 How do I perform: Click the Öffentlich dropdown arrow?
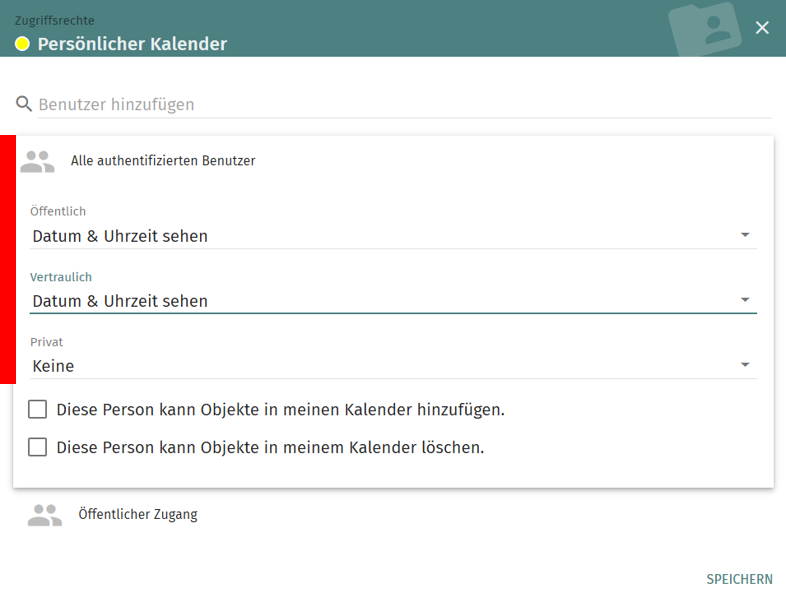click(745, 235)
